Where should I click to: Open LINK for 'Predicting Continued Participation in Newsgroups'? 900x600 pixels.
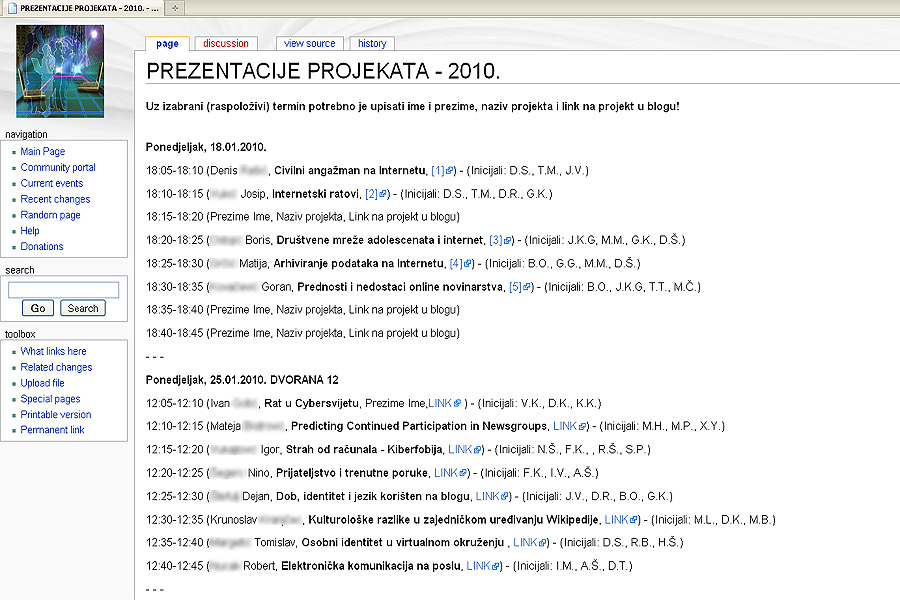570,427
